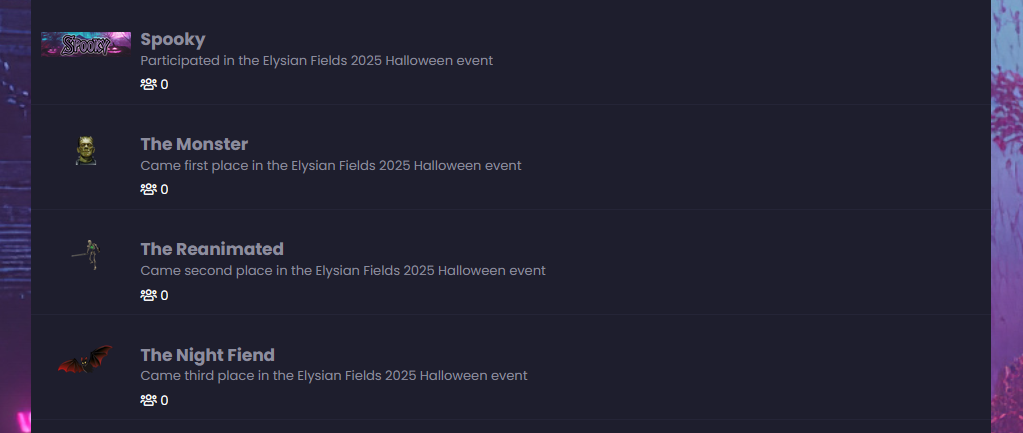Click the members icon under The Monster
The width and height of the screenshot is (1023, 433).
click(149, 190)
